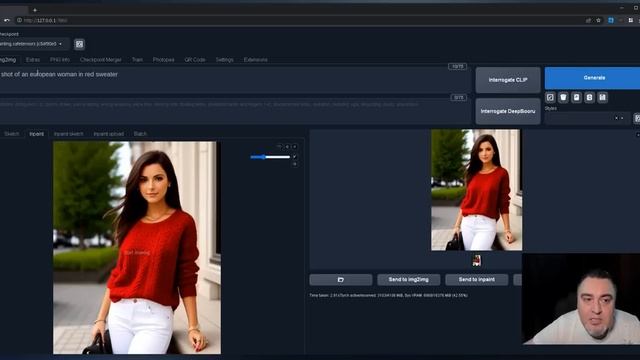
Task: Switch to the img2img tab
Action: (8, 60)
